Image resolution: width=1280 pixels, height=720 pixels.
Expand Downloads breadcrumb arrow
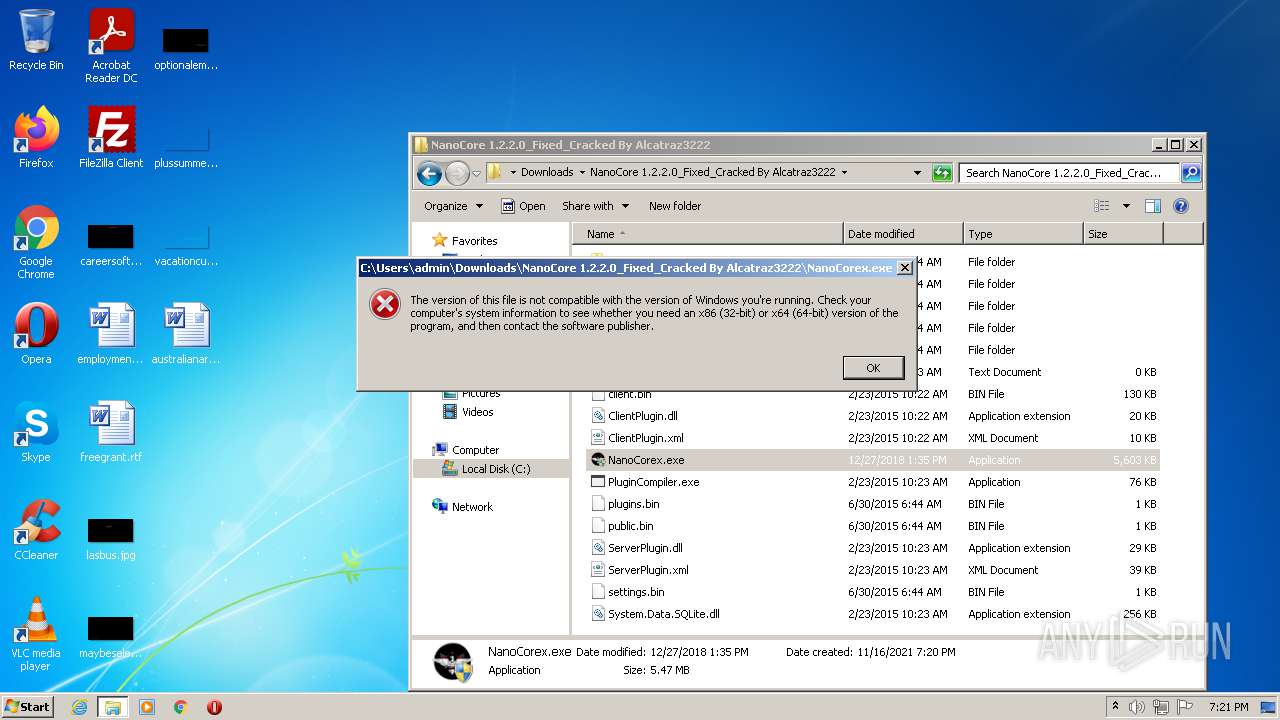pos(581,173)
